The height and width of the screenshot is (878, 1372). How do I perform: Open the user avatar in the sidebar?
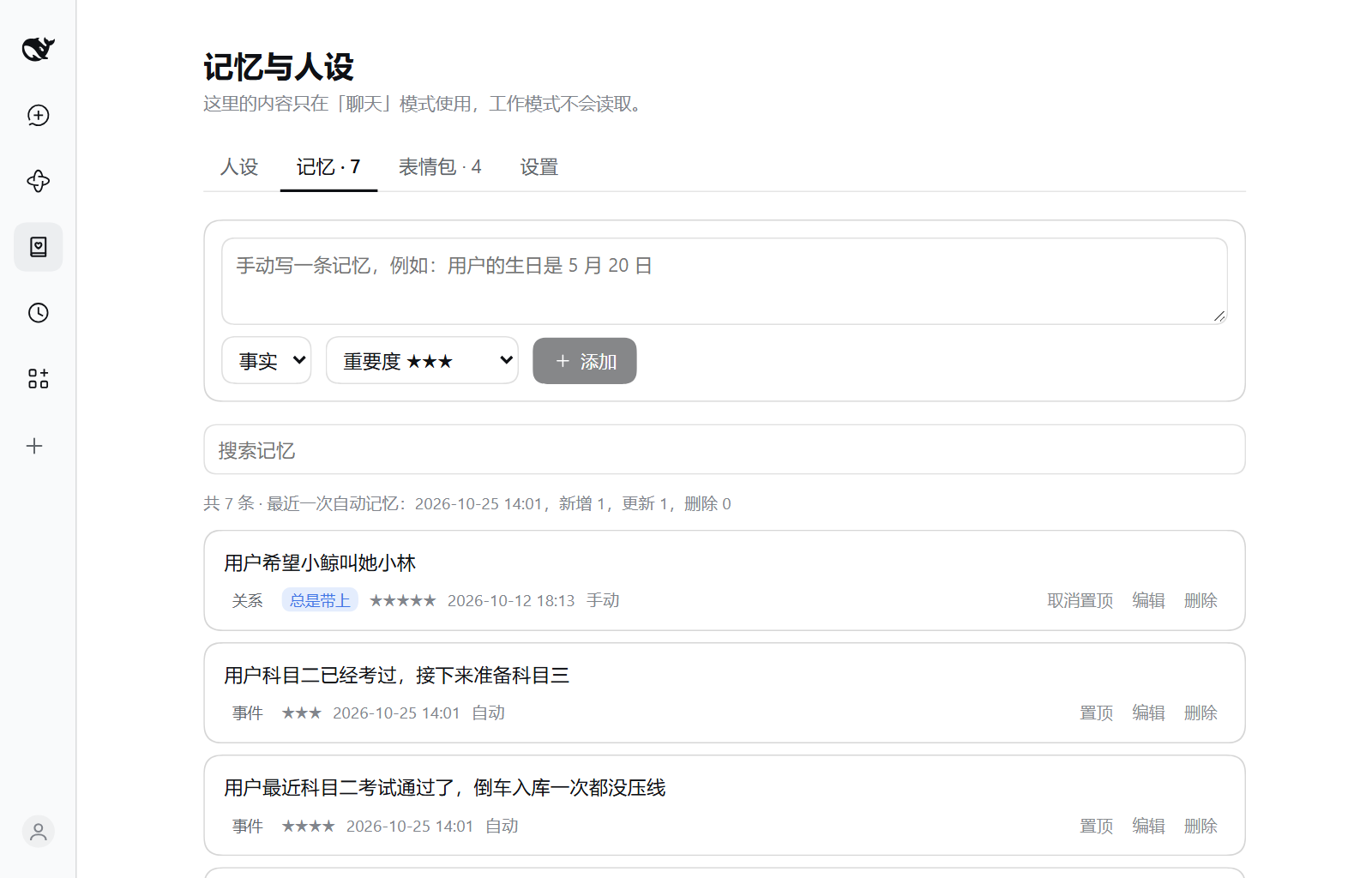pos(38,832)
